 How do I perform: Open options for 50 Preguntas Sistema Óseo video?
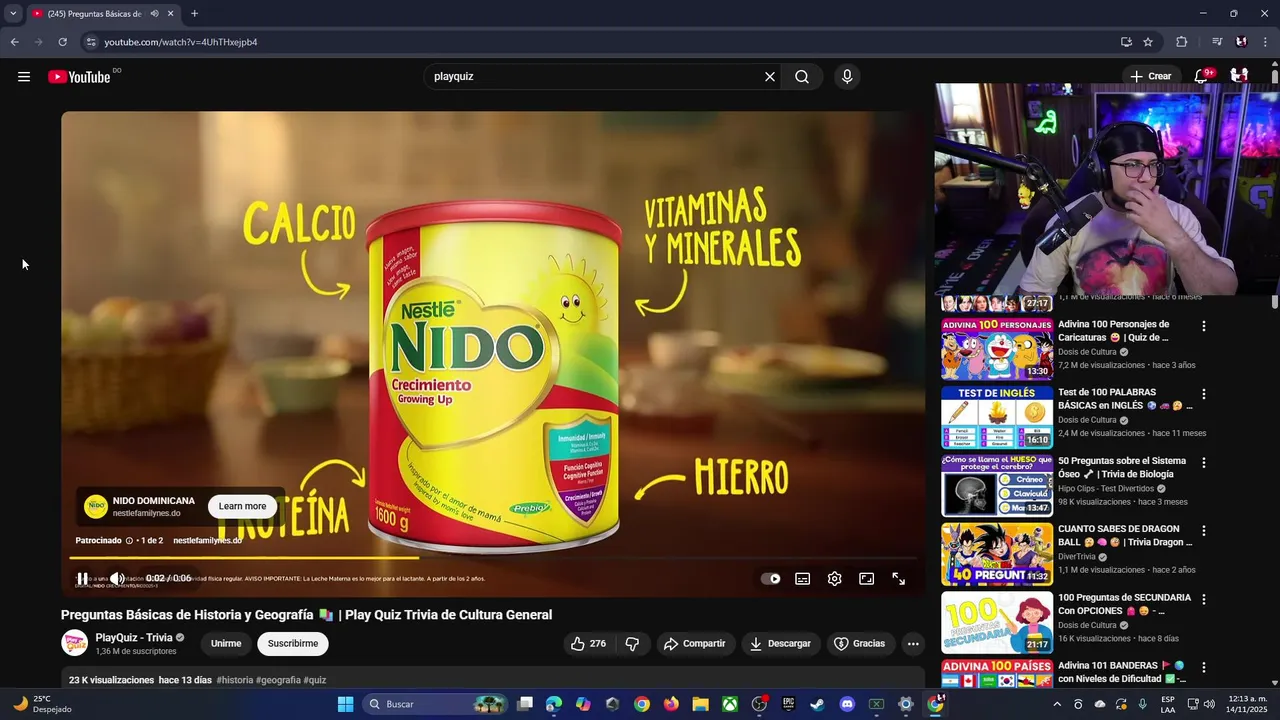click(x=1204, y=463)
